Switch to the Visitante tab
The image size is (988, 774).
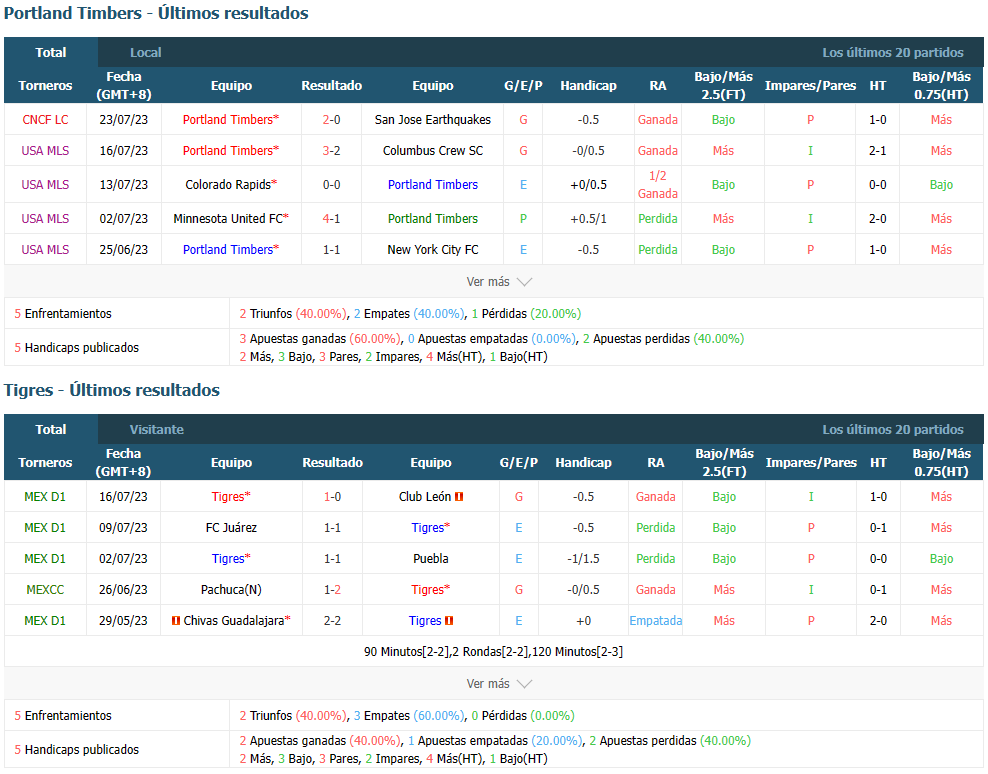click(156, 429)
